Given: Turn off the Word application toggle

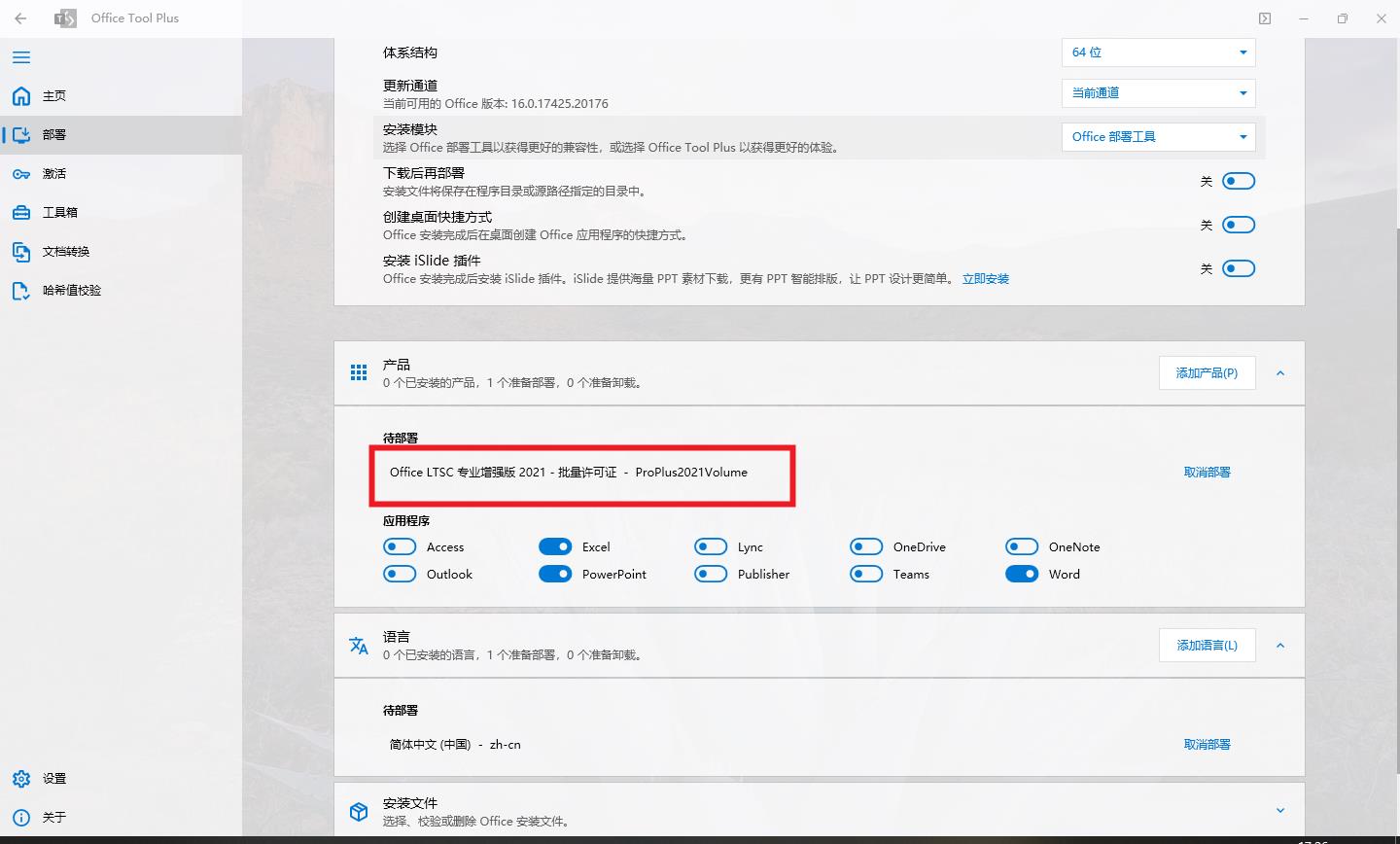Looking at the screenshot, I should (x=1022, y=574).
